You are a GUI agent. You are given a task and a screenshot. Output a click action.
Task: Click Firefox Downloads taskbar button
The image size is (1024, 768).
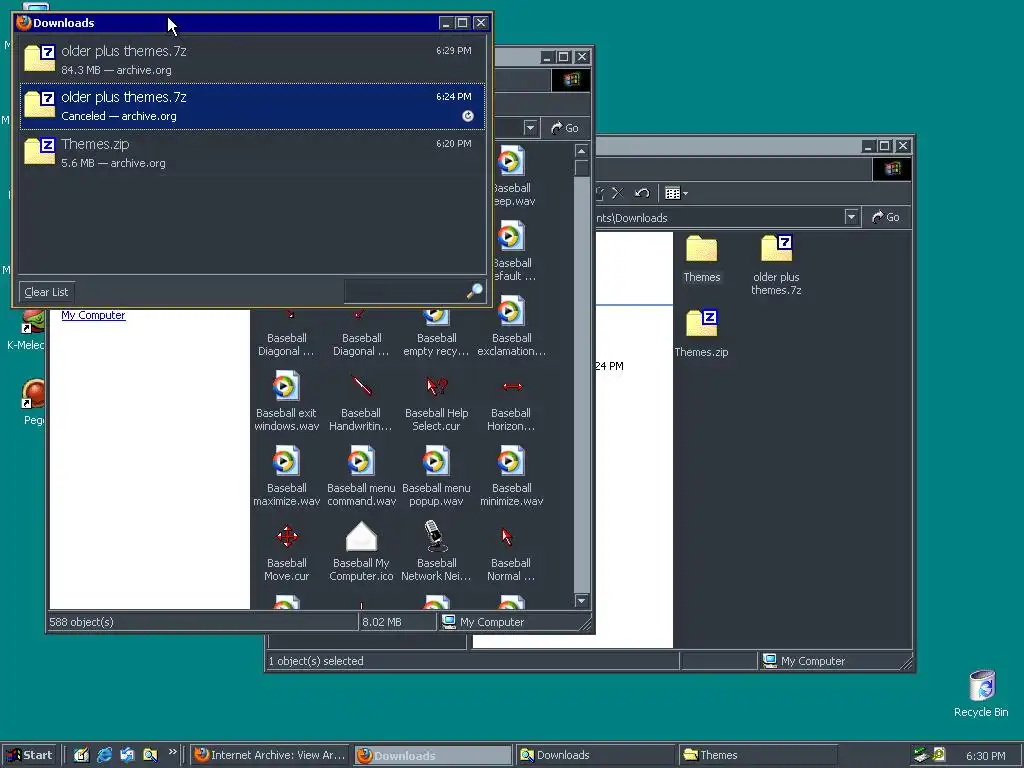pos(433,755)
